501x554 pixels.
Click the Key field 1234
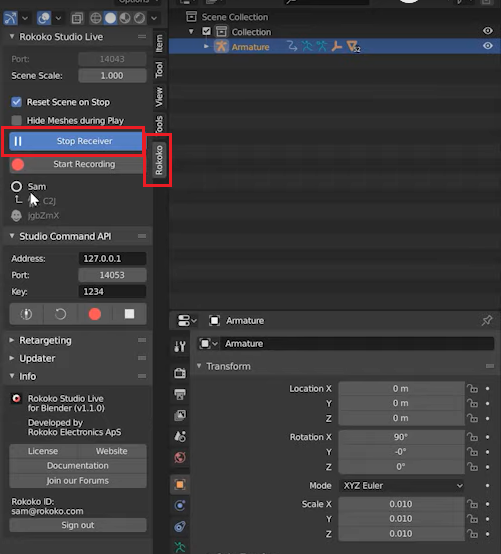[x=112, y=291]
